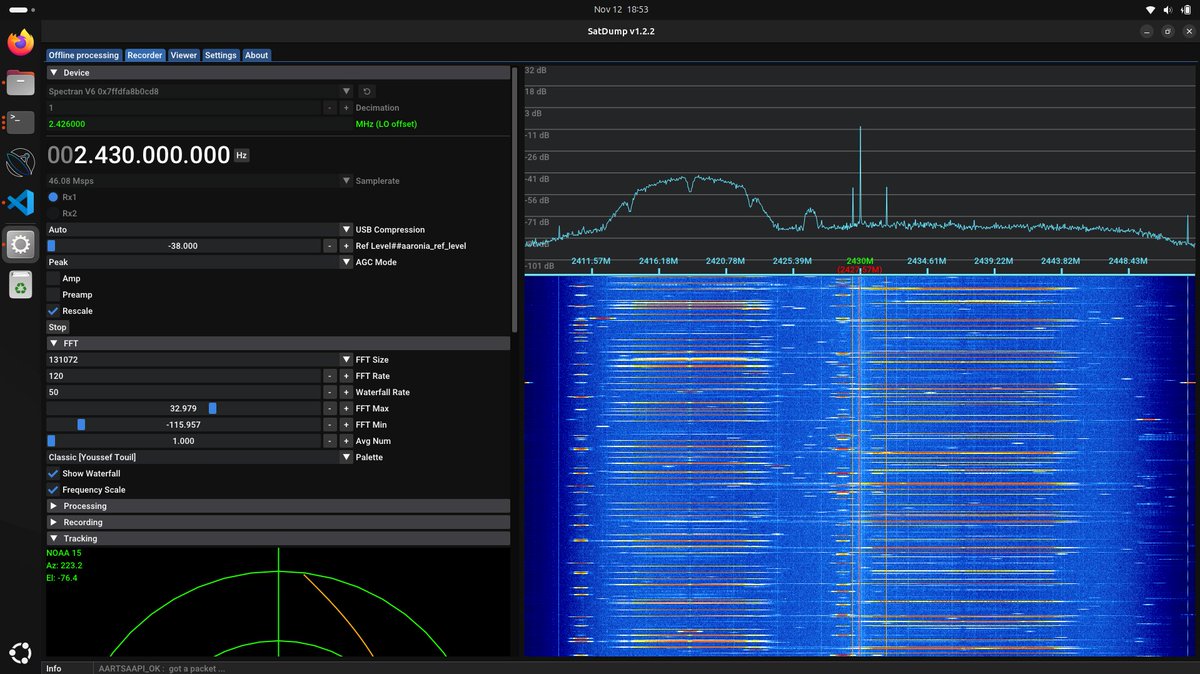Screen dimensions: 1200x674
Task: Switch to the Viewer tab
Action: [184, 55]
